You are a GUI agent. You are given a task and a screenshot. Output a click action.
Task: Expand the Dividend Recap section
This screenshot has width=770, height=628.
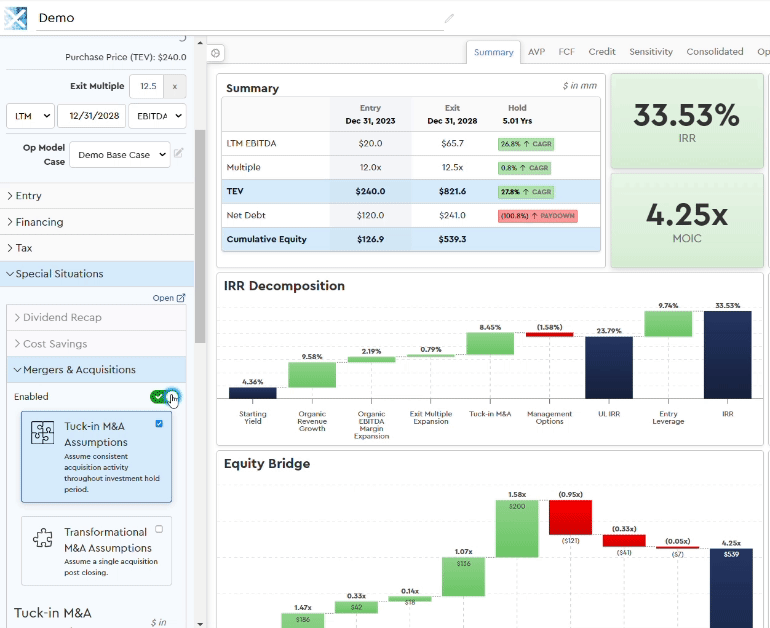(x=62, y=318)
